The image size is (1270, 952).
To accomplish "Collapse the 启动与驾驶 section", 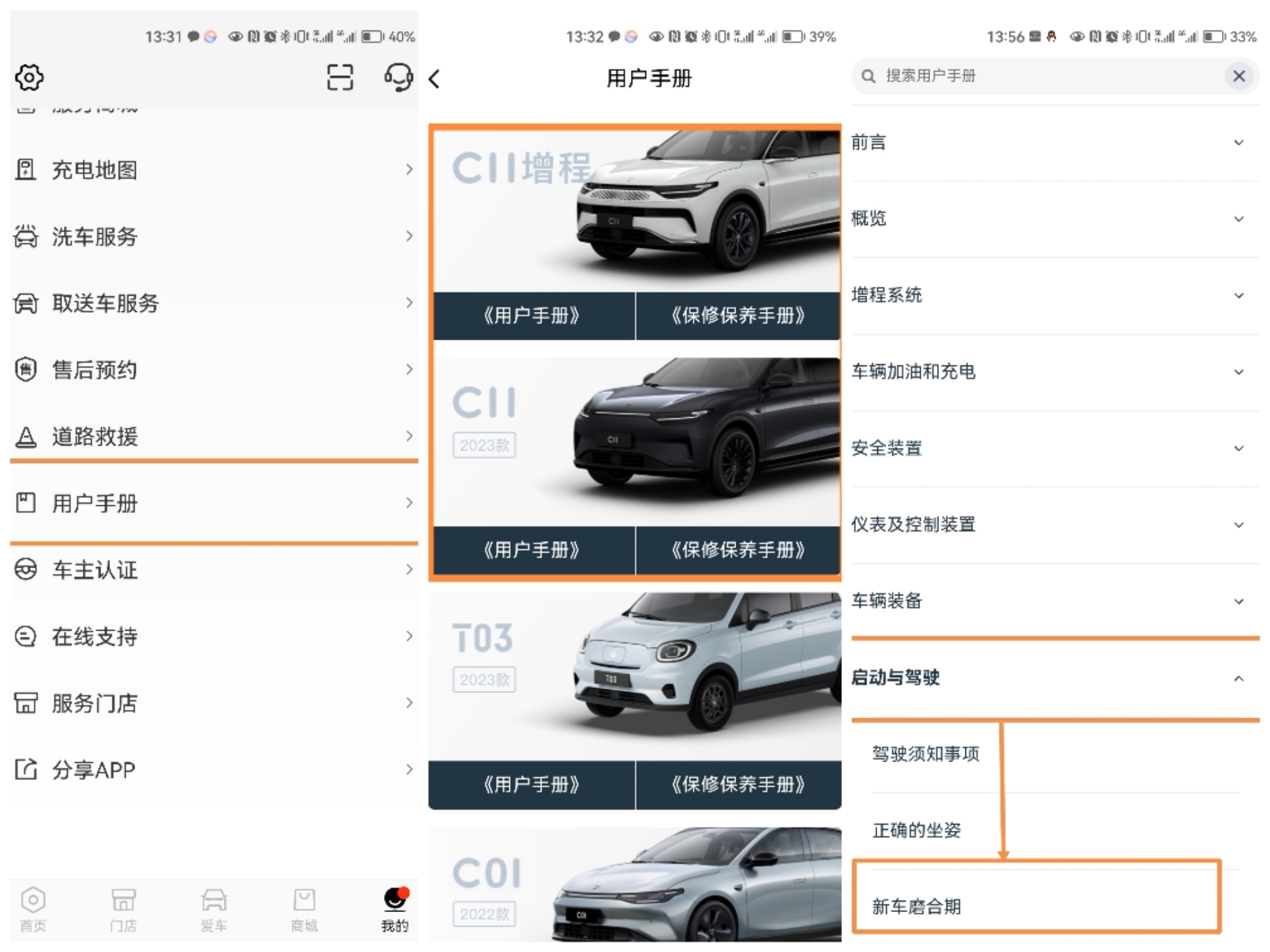I will (1055, 678).
